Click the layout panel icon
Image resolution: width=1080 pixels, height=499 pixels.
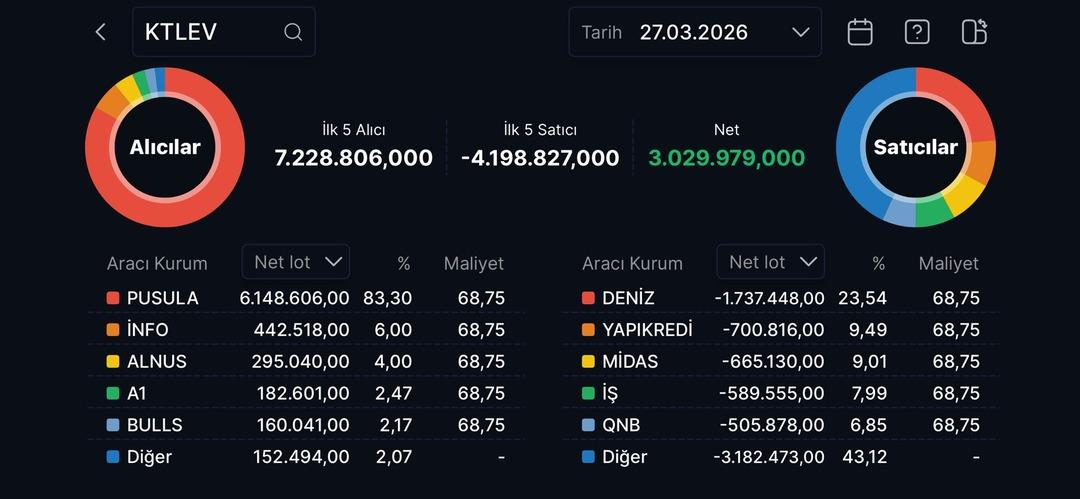[974, 32]
